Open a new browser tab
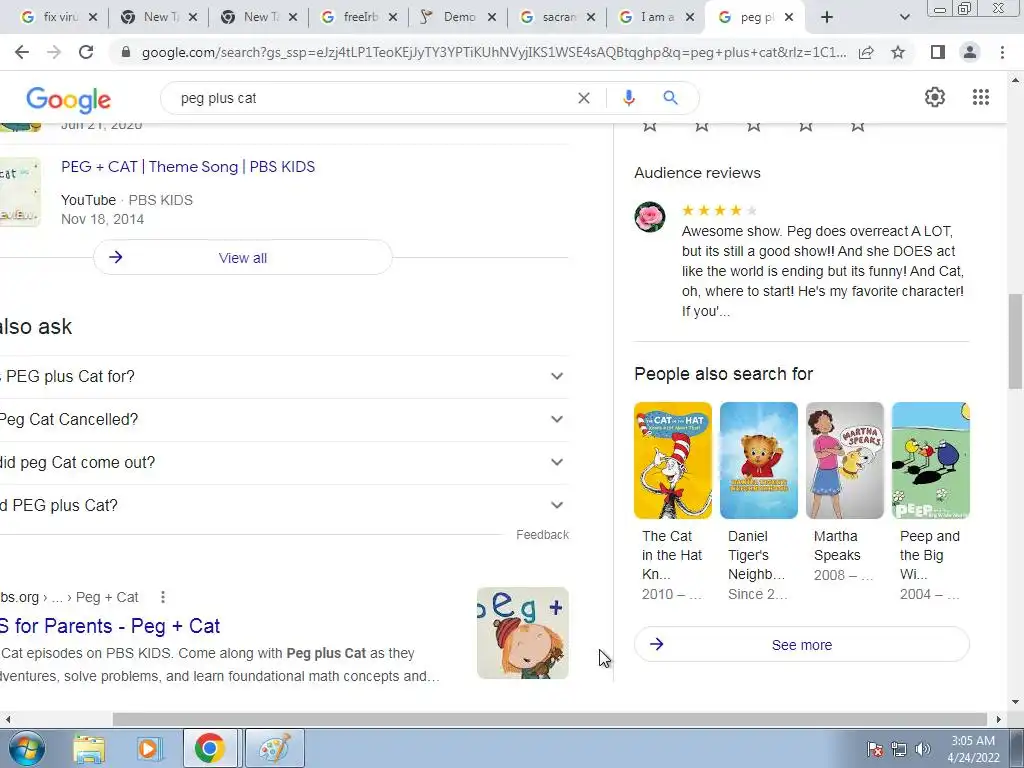Screen dimensions: 1024x768 click(827, 18)
